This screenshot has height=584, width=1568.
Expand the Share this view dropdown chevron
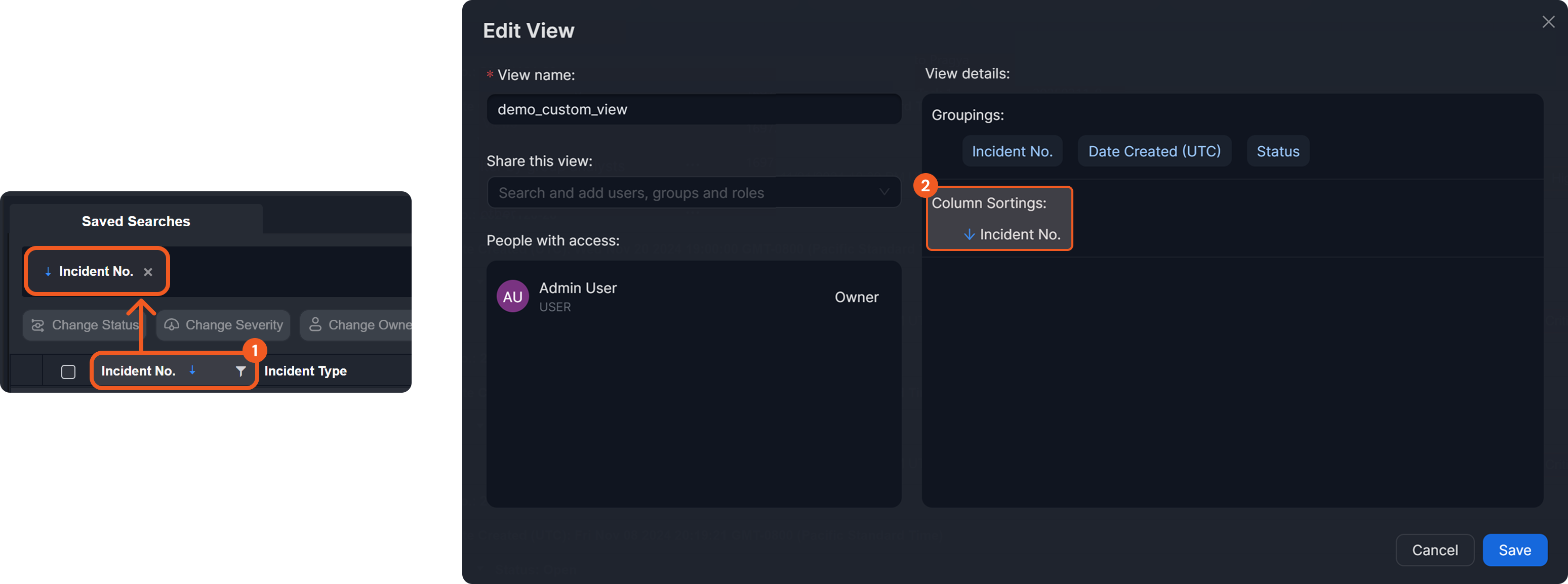click(x=884, y=192)
